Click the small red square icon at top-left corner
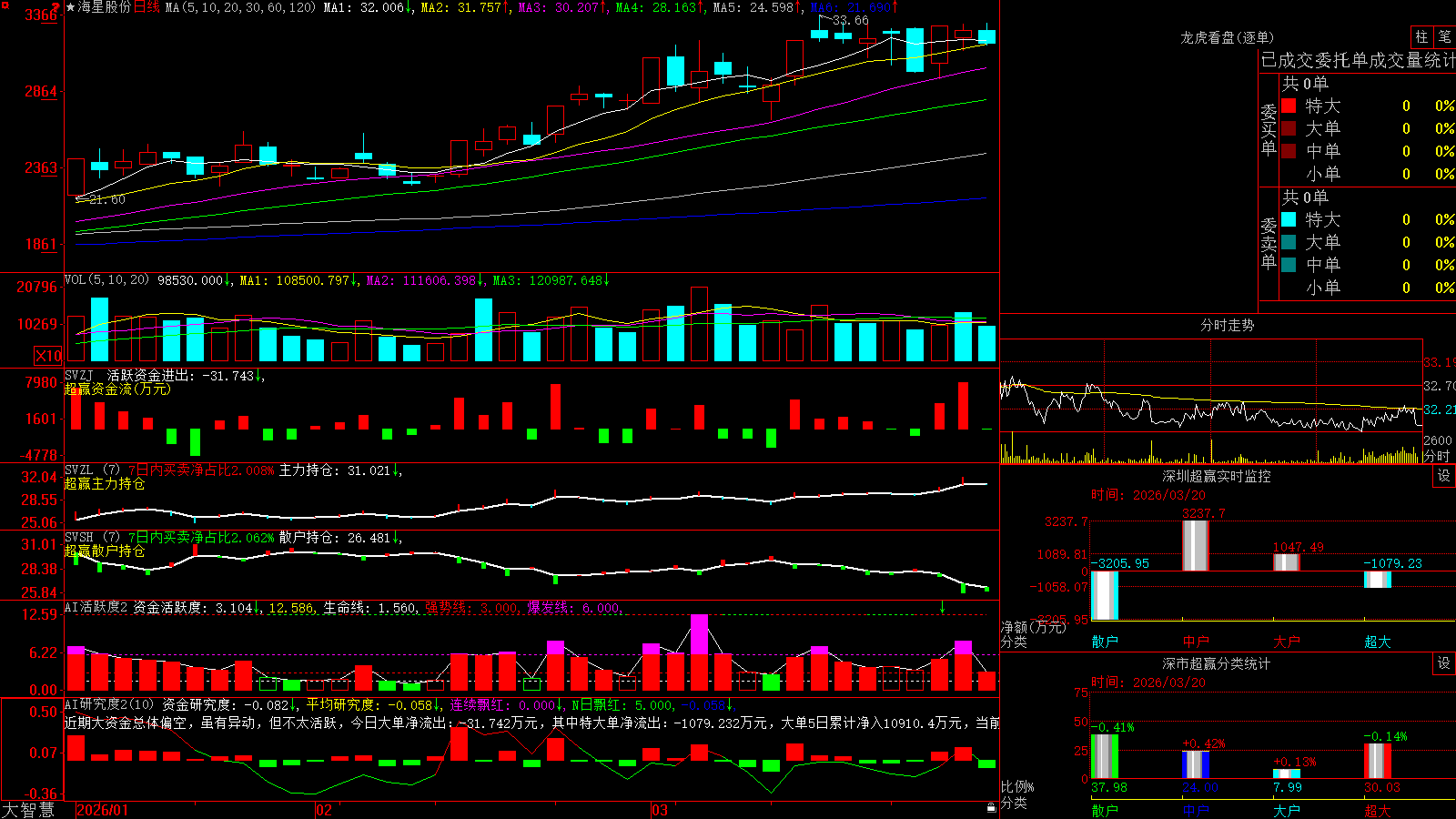The width and height of the screenshot is (1456, 819). (x=5, y=5)
